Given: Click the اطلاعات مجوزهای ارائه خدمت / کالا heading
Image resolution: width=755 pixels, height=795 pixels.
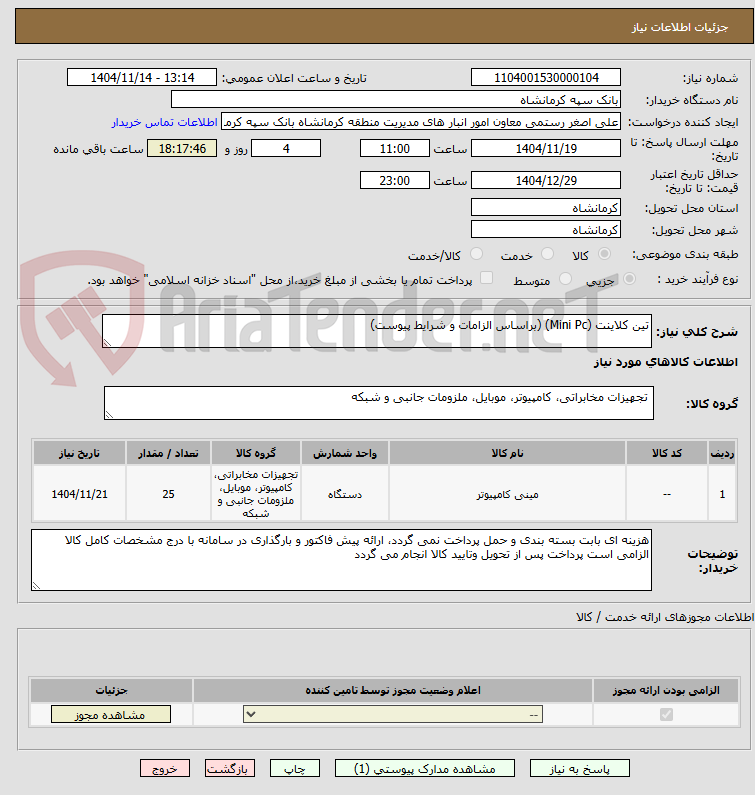Looking at the screenshot, I should pos(665,617).
